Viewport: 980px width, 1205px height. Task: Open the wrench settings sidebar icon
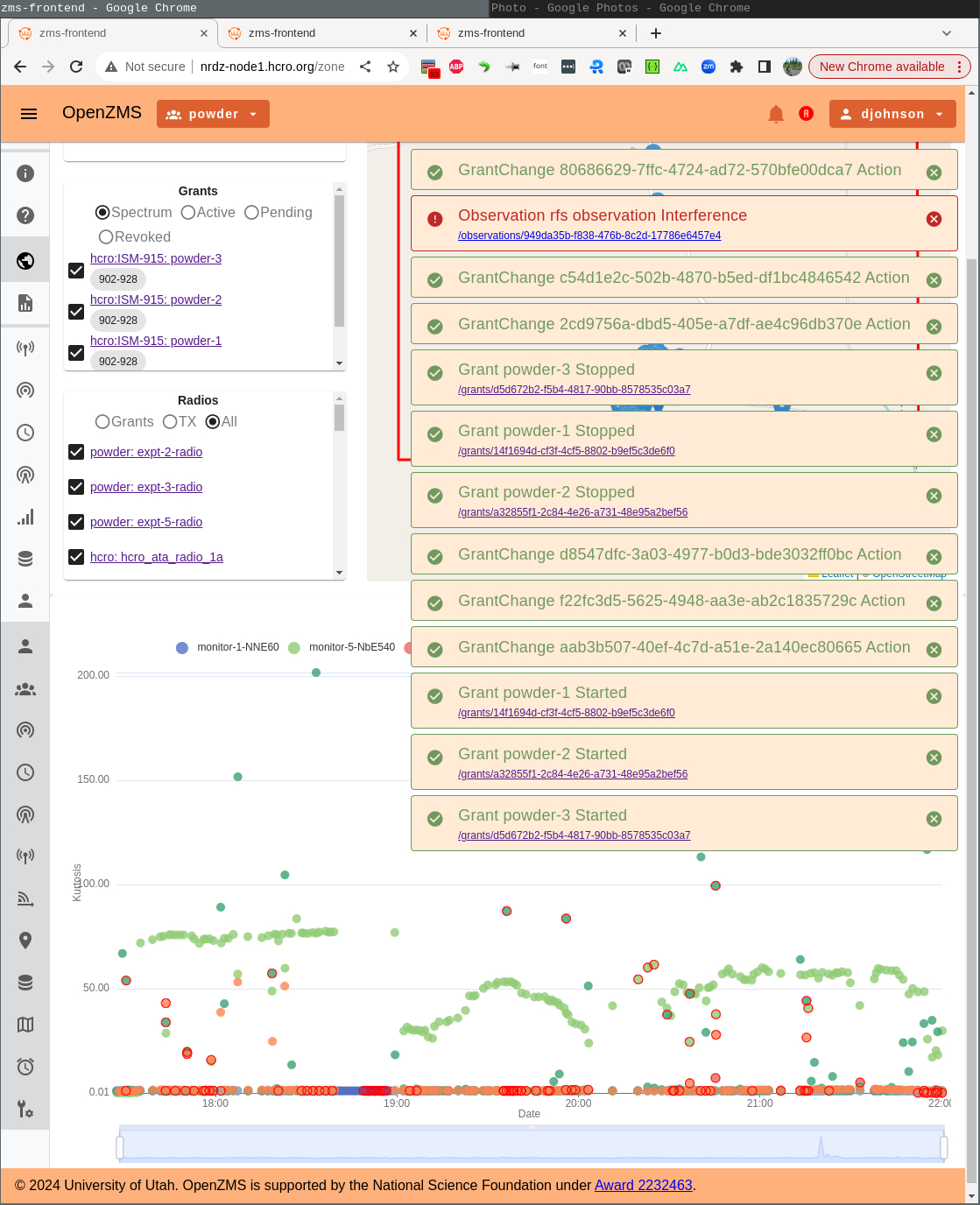(x=25, y=1109)
